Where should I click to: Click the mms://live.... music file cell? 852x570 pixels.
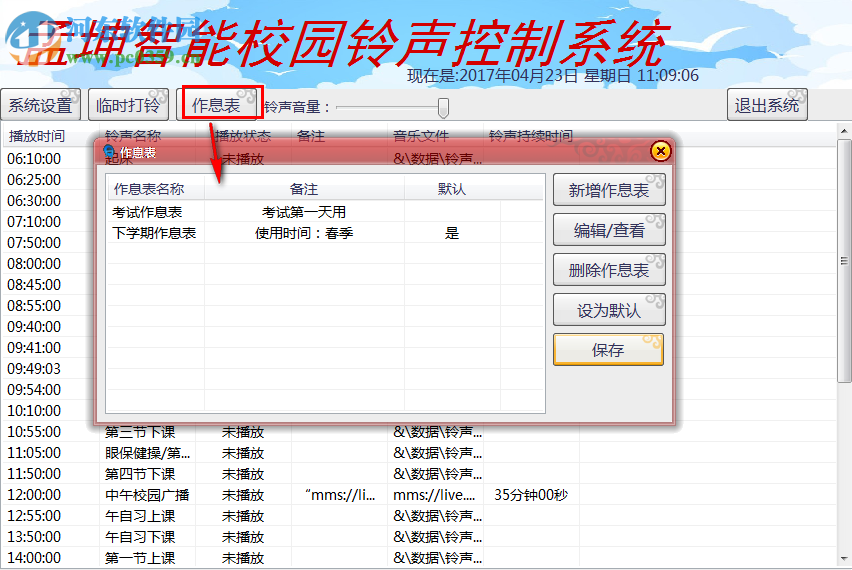[434, 495]
